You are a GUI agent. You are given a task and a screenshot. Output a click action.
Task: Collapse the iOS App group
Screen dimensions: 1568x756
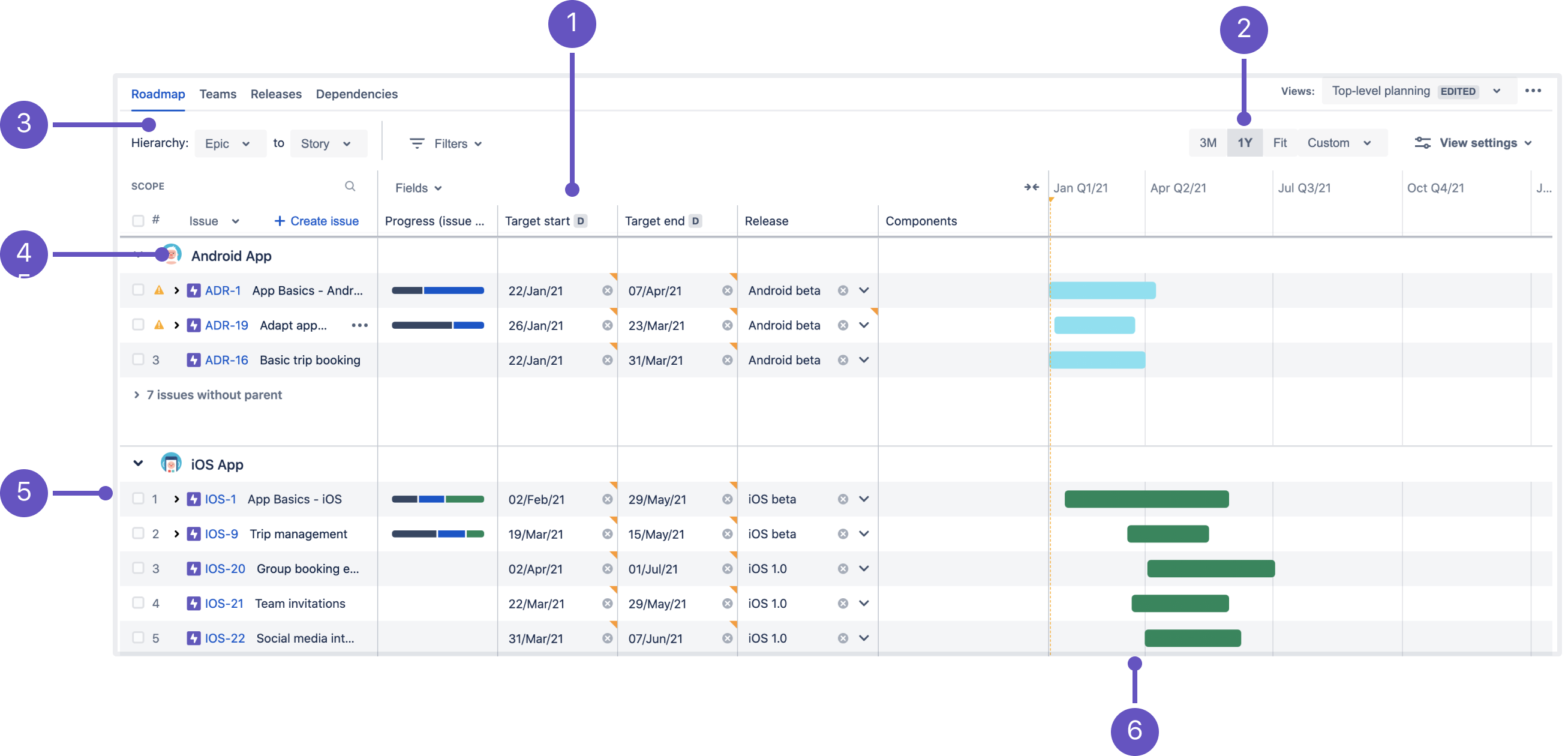point(138,464)
